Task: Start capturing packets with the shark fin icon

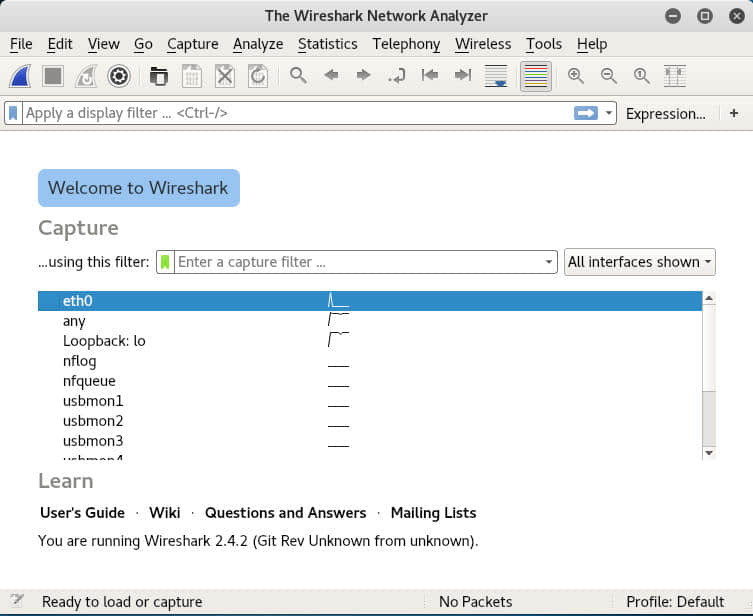Action: [x=22, y=76]
